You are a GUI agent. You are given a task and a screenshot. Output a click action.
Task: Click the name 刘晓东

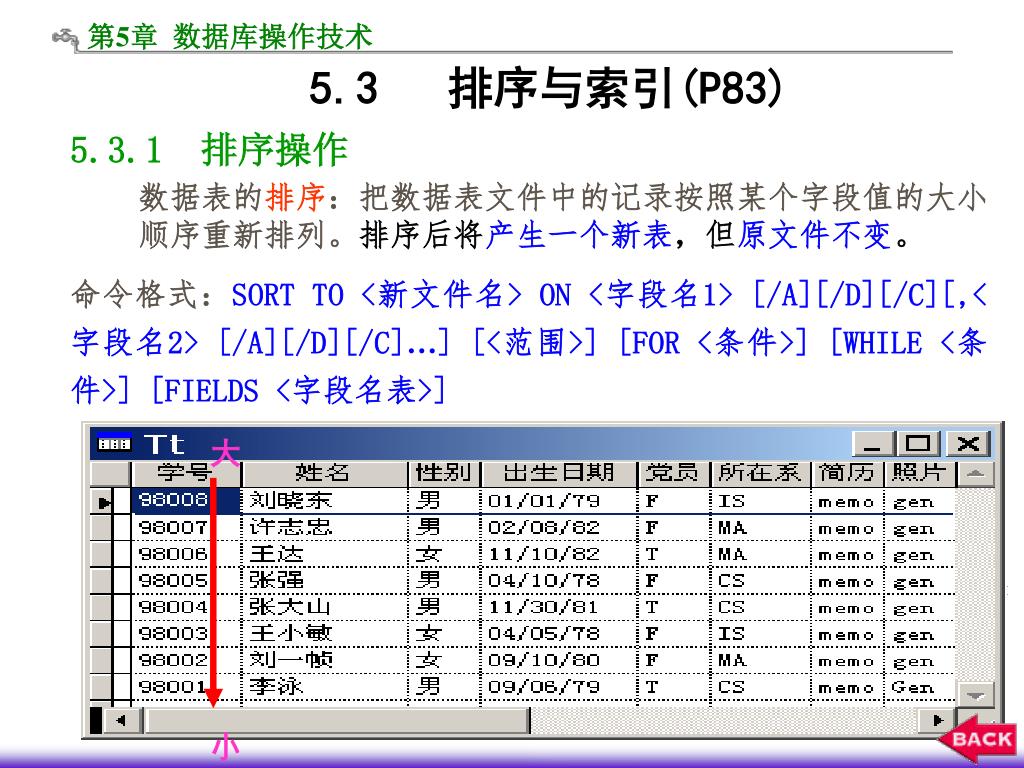pos(291,501)
